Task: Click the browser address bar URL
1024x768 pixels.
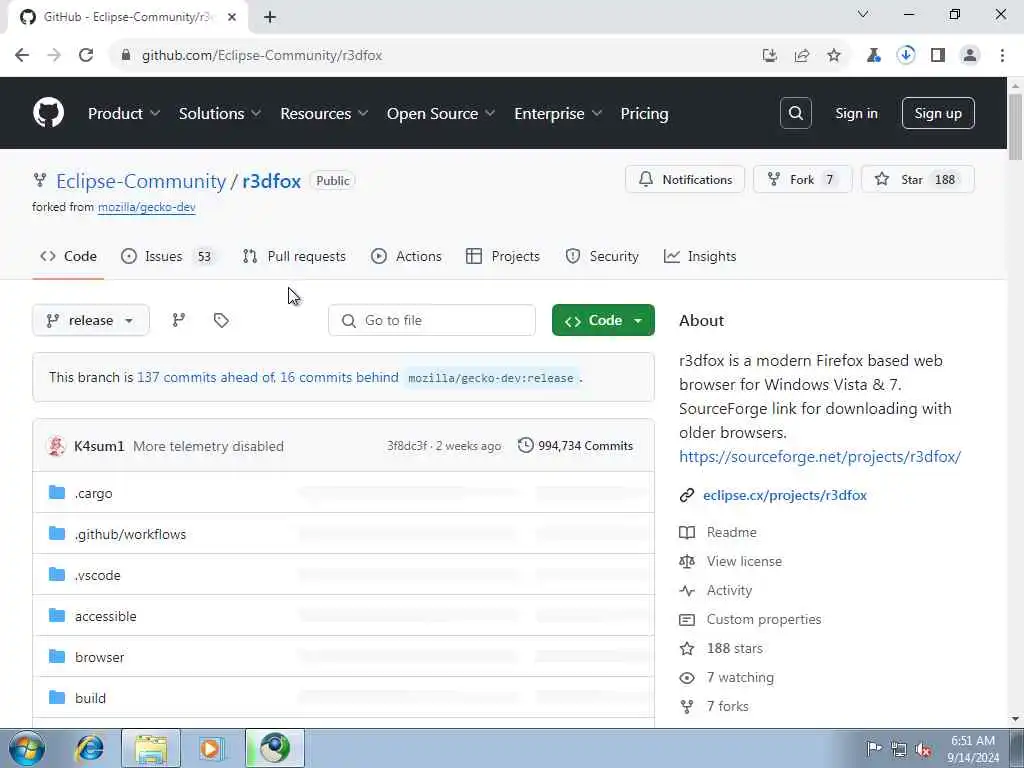Action: [262, 56]
